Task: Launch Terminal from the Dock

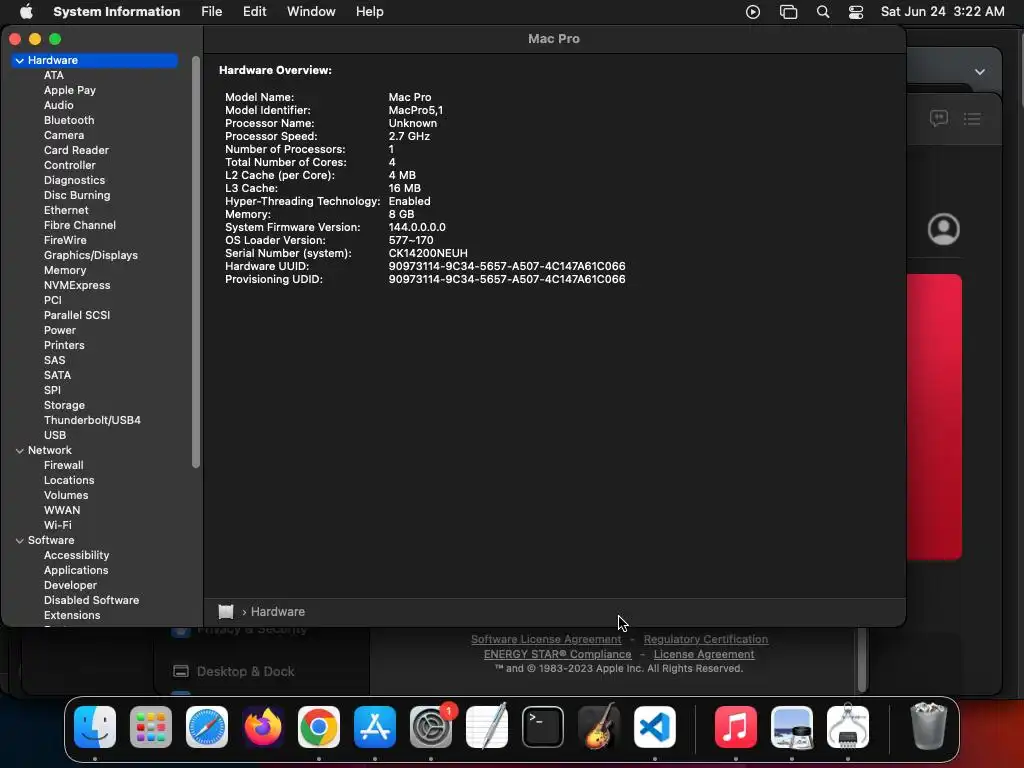Action: pos(543,727)
